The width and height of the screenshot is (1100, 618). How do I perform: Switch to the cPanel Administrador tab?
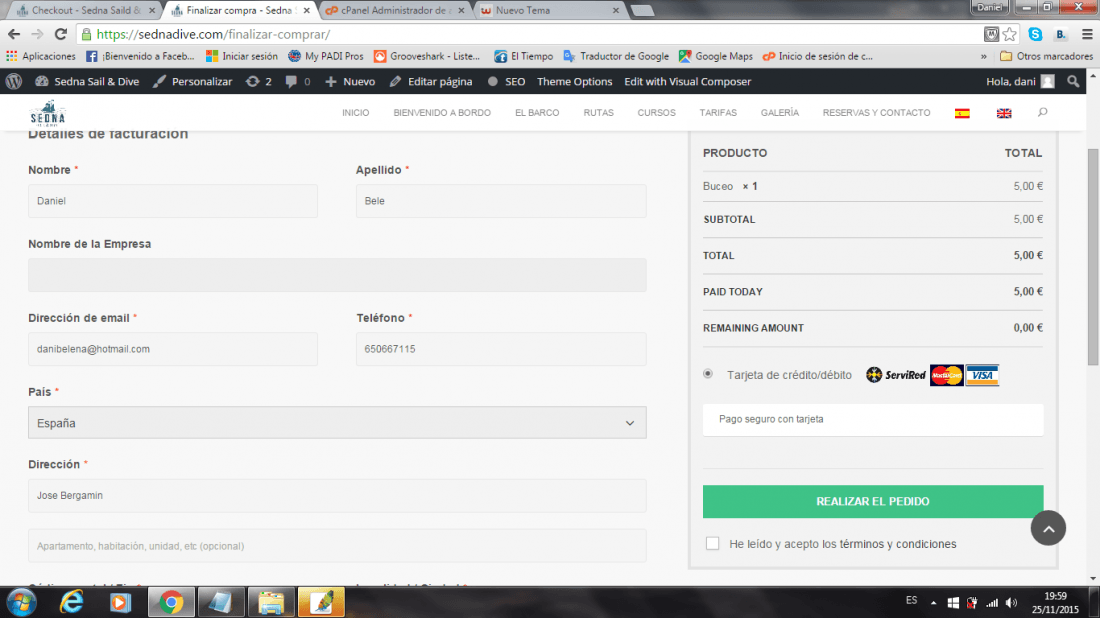click(x=396, y=11)
